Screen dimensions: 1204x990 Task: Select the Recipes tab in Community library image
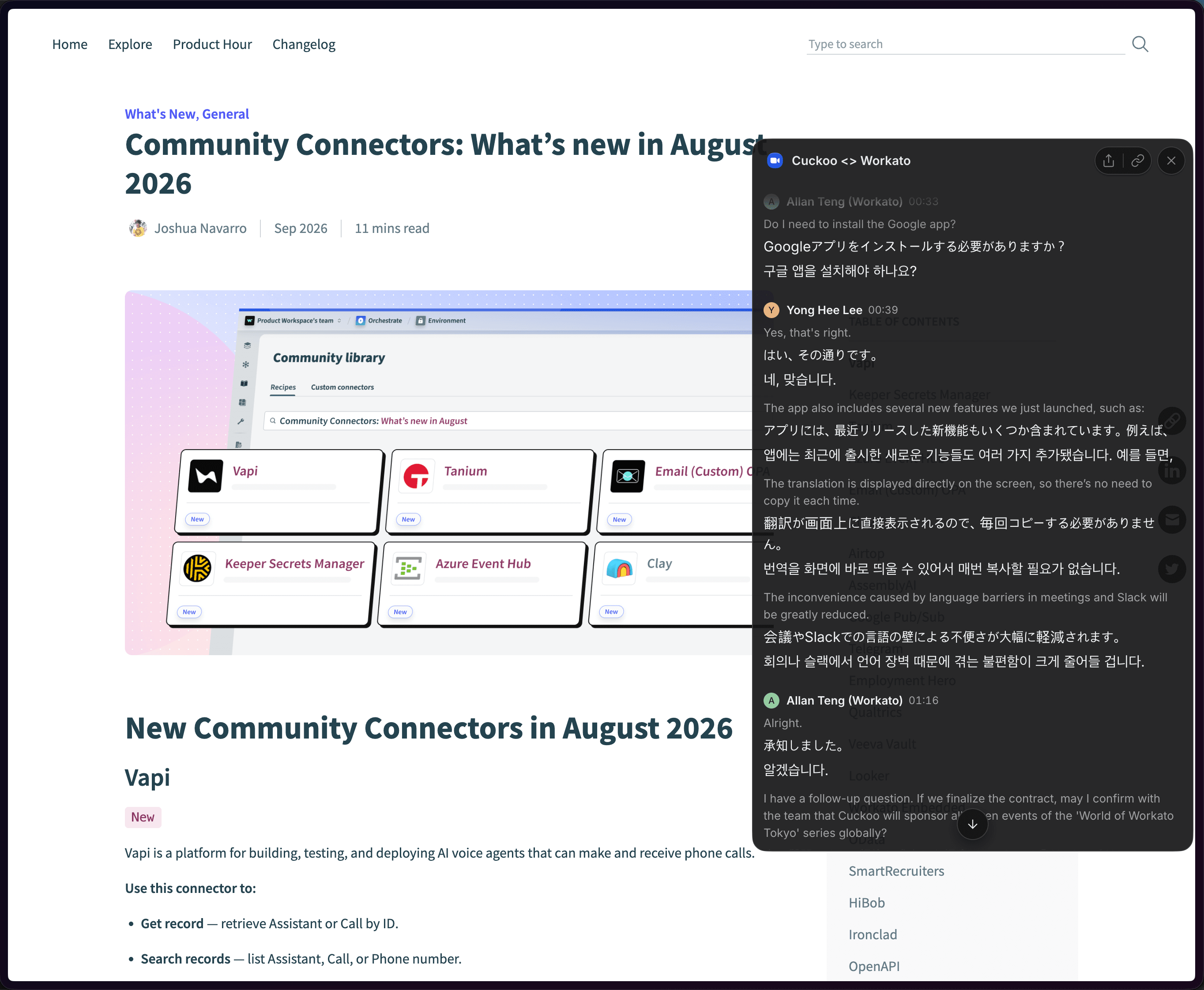tap(283, 387)
